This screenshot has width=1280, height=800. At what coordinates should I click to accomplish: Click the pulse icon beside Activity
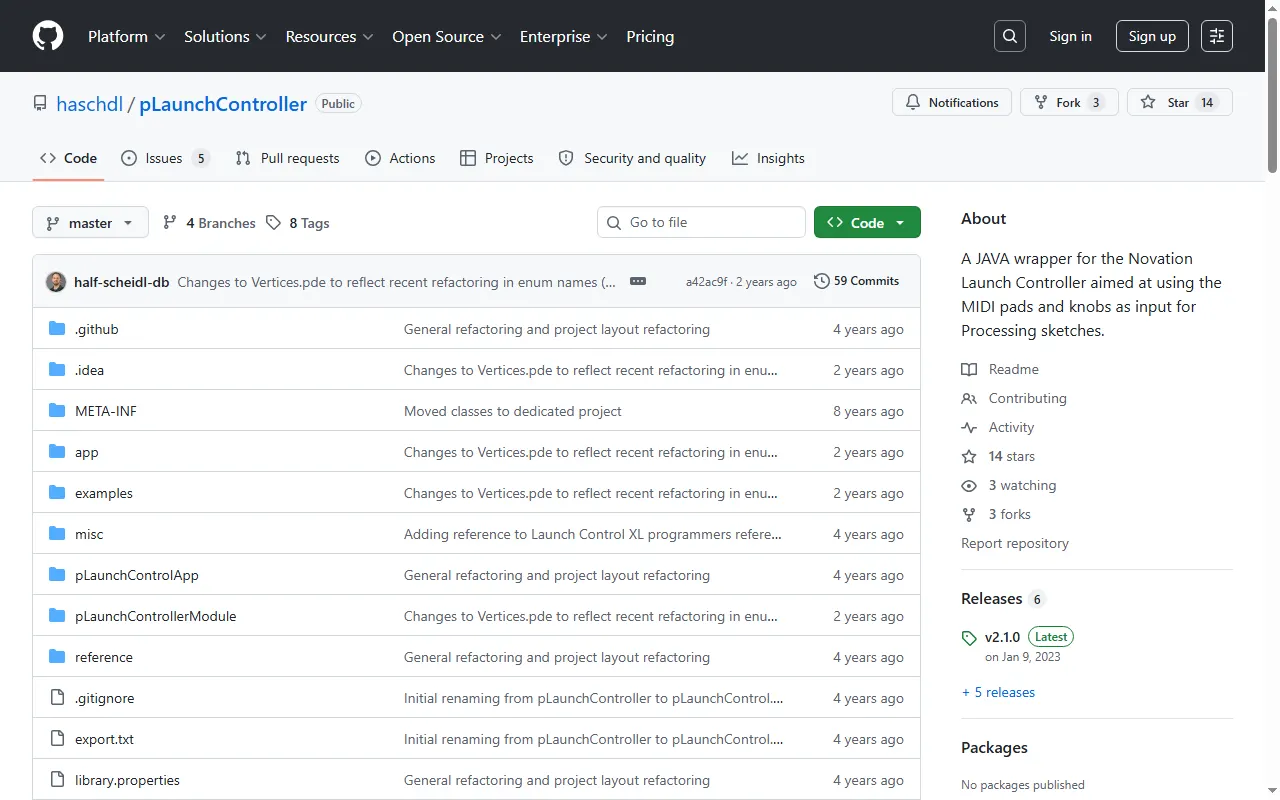[x=969, y=427]
